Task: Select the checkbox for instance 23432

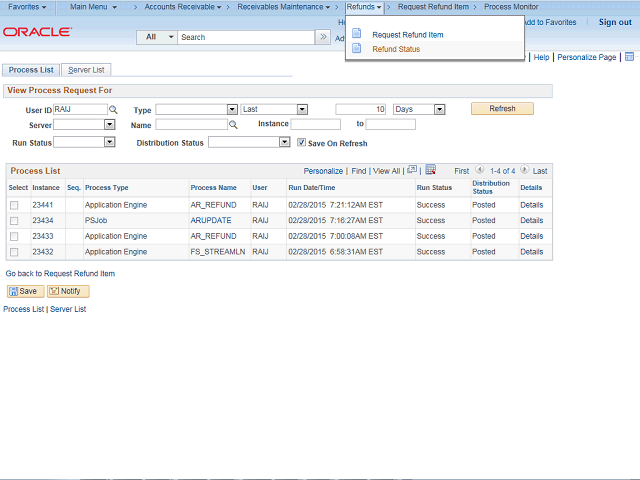Action: point(14,252)
